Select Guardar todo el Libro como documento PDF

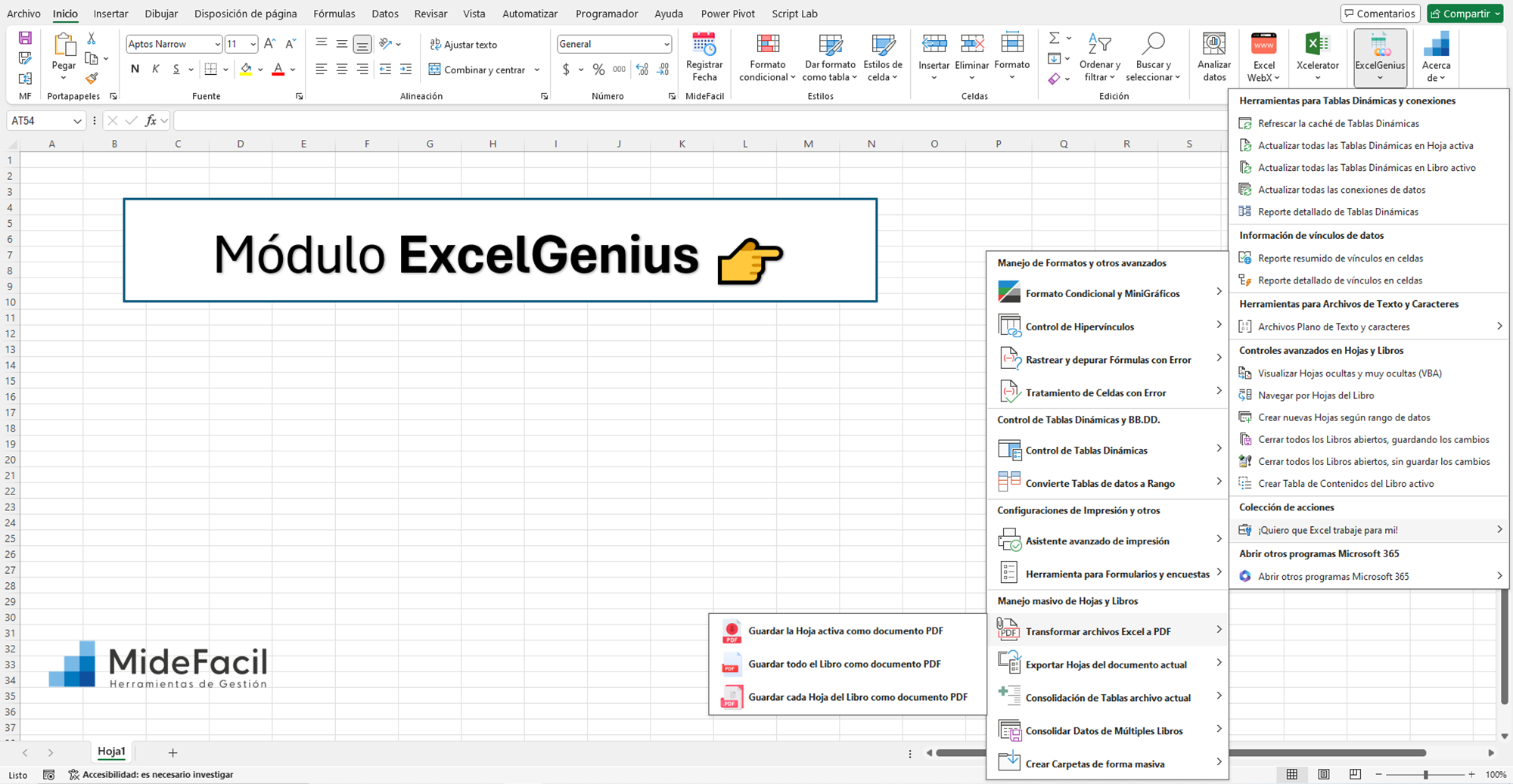click(x=847, y=664)
